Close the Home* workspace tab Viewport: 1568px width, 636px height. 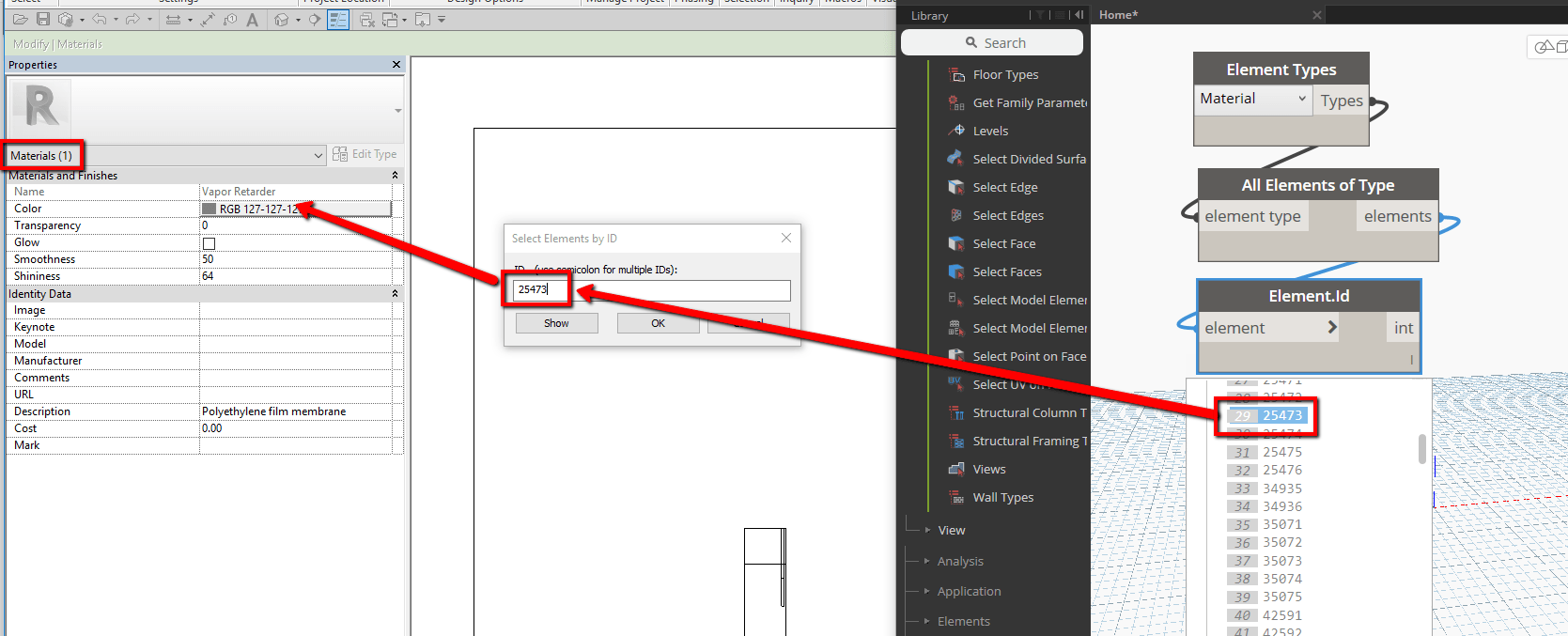(1317, 15)
